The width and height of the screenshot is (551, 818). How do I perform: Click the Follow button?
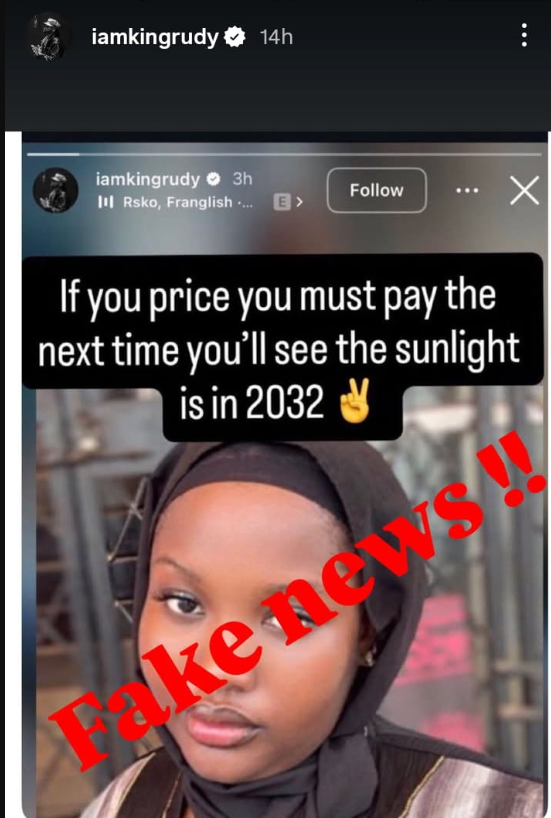tap(376, 190)
